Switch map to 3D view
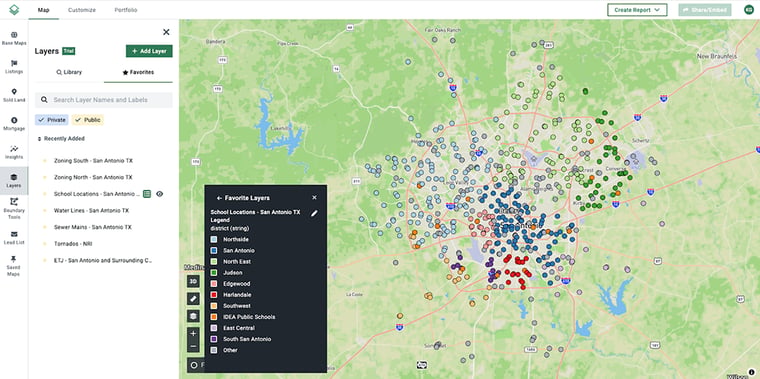 click(193, 282)
